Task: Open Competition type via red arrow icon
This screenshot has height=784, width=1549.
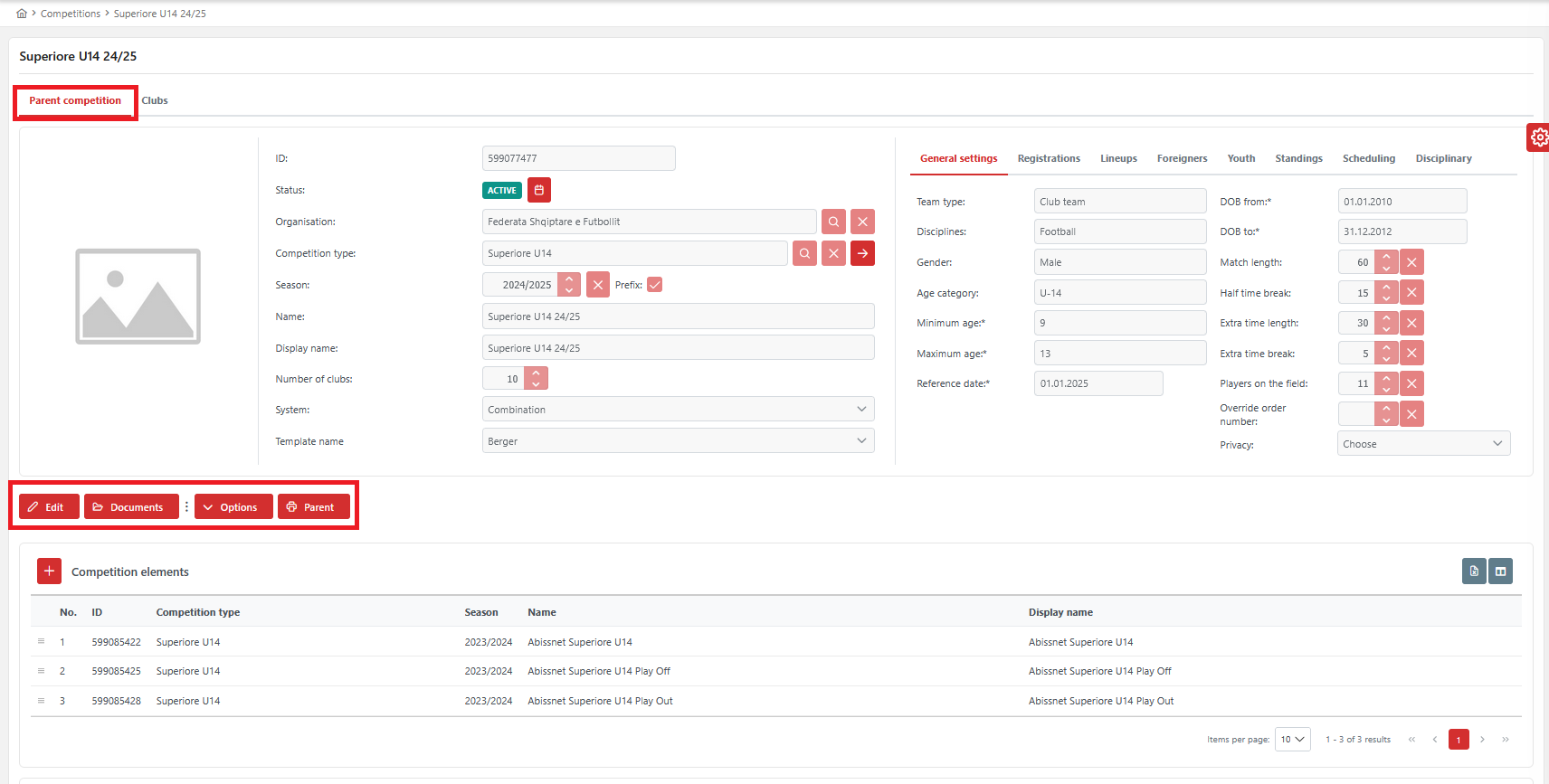Action: [862, 253]
